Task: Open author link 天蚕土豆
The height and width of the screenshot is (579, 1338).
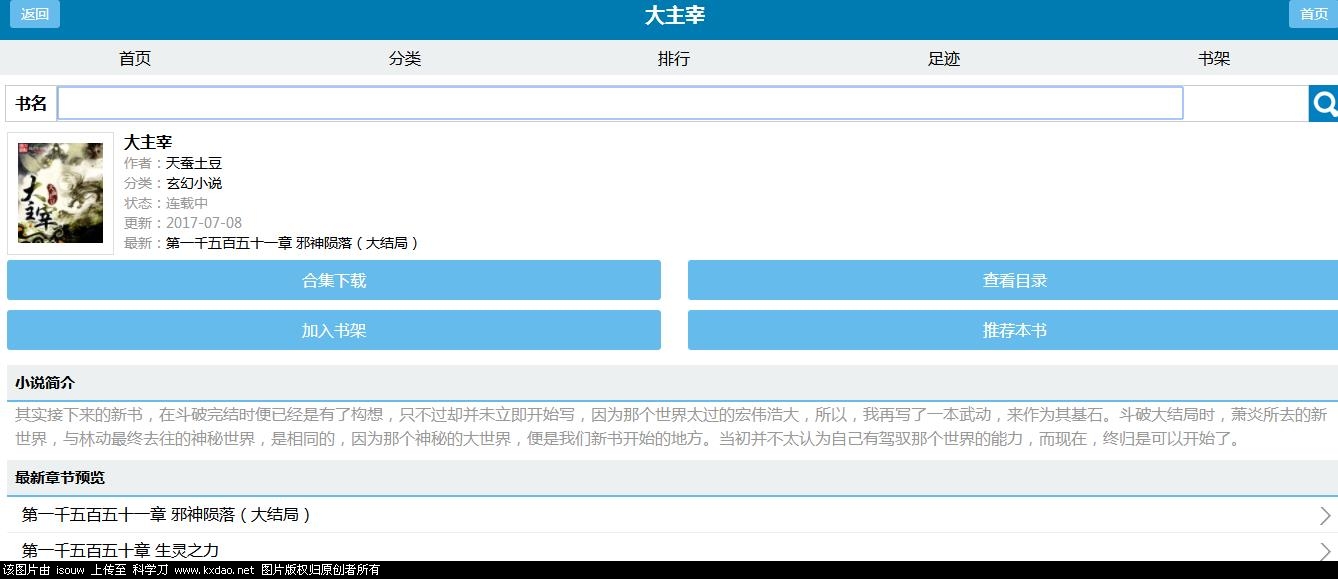Action: [194, 163]
